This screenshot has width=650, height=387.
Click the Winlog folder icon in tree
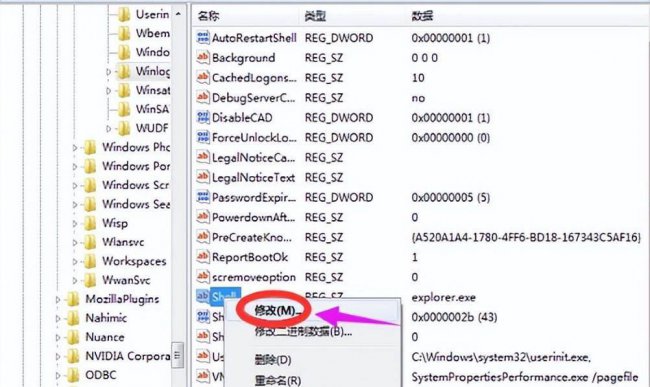tap(123, 71)
